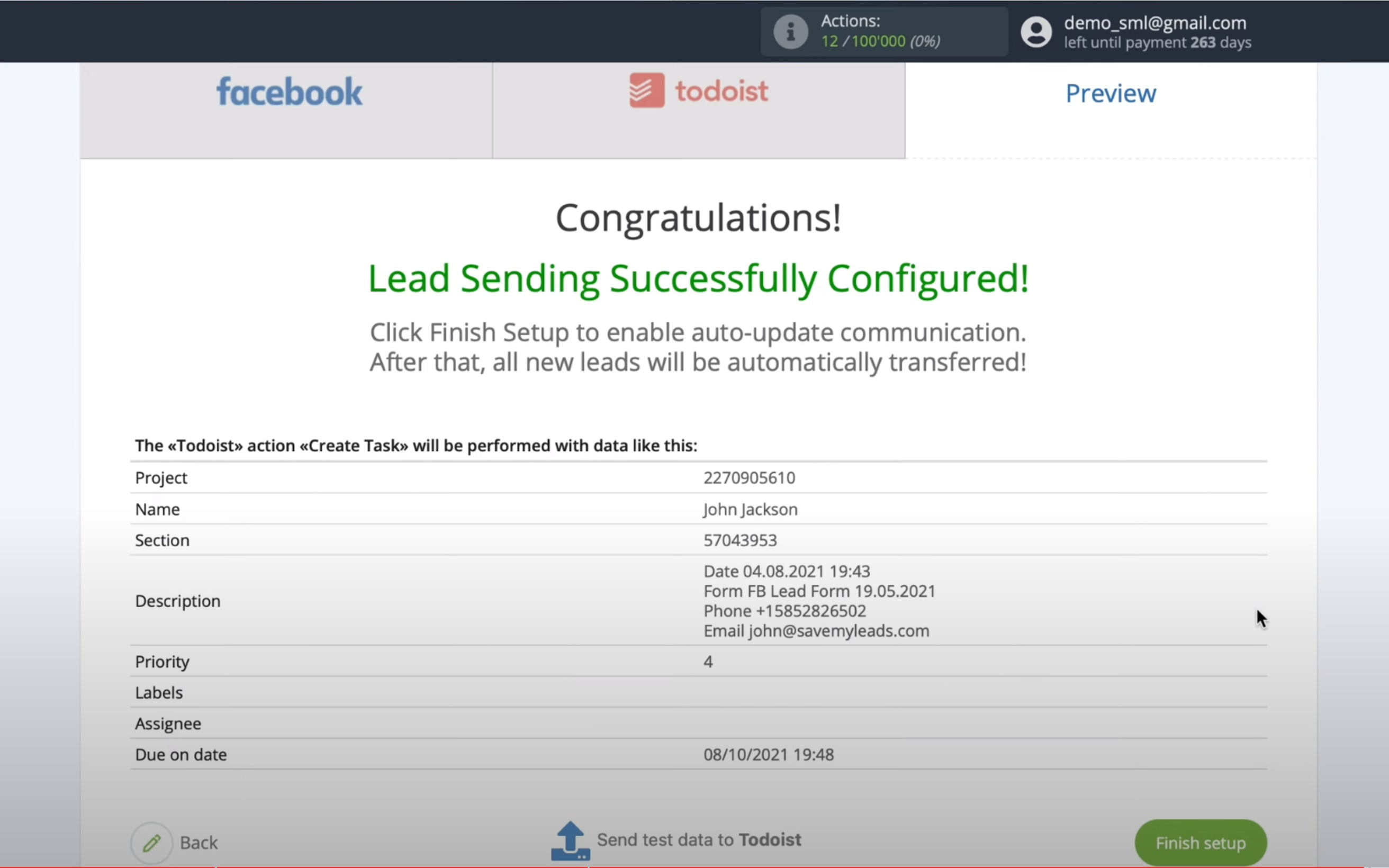Click the Actions info icon
The width and height of the screenshot is (1389, 868).
tap(789, 31)
